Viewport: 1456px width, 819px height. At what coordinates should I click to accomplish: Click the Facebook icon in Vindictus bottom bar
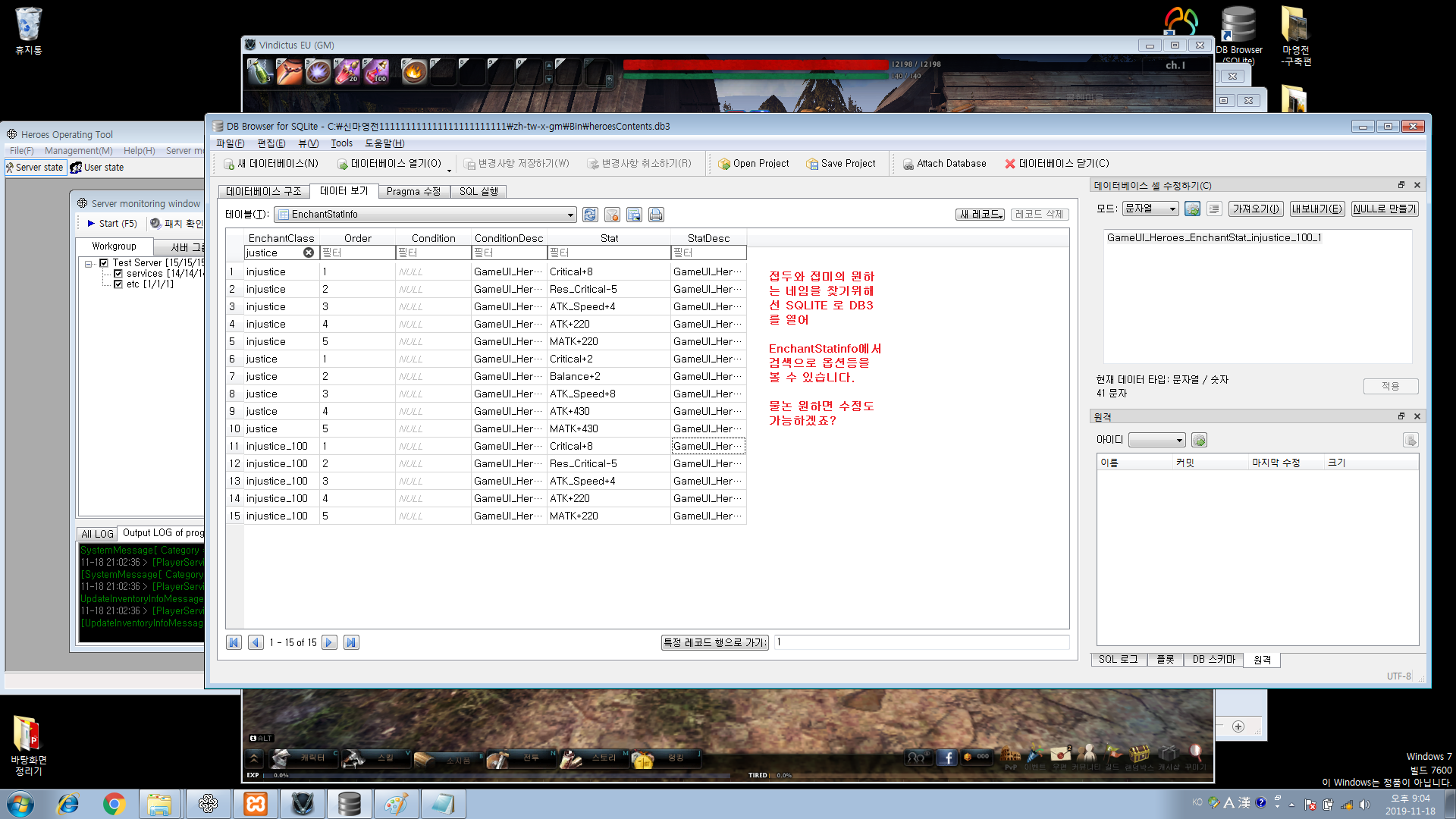946,757
